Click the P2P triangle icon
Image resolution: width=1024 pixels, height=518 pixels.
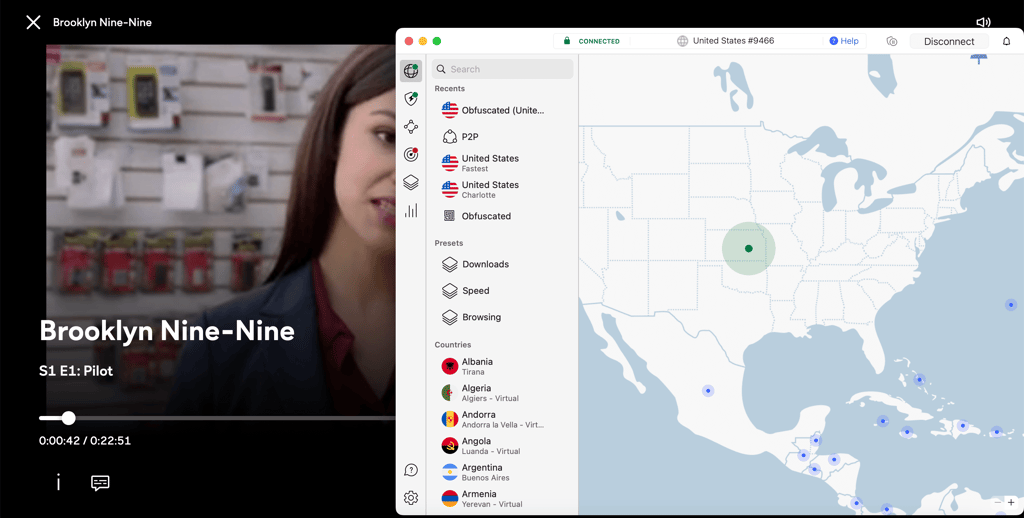449,137
